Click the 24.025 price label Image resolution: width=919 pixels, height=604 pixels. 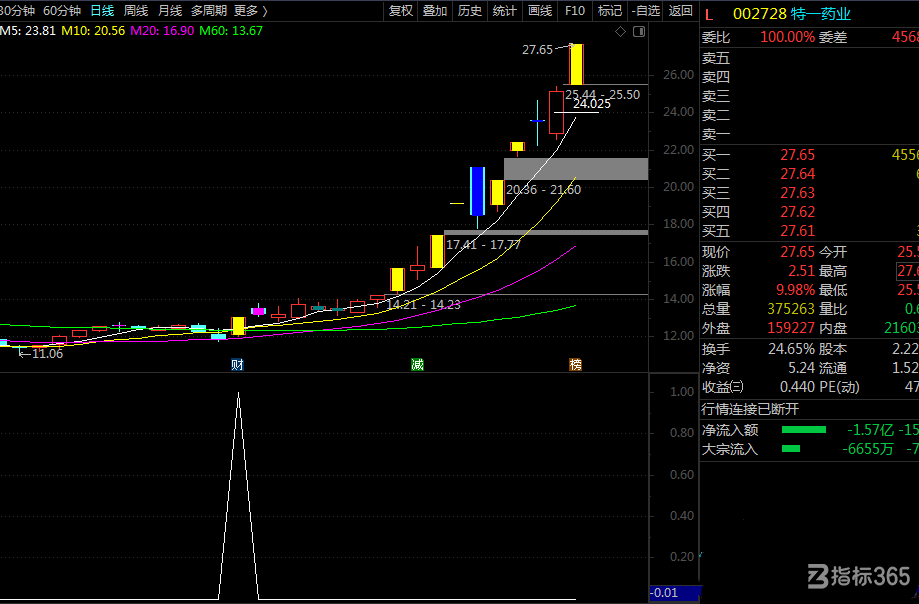tap(591, 104)
